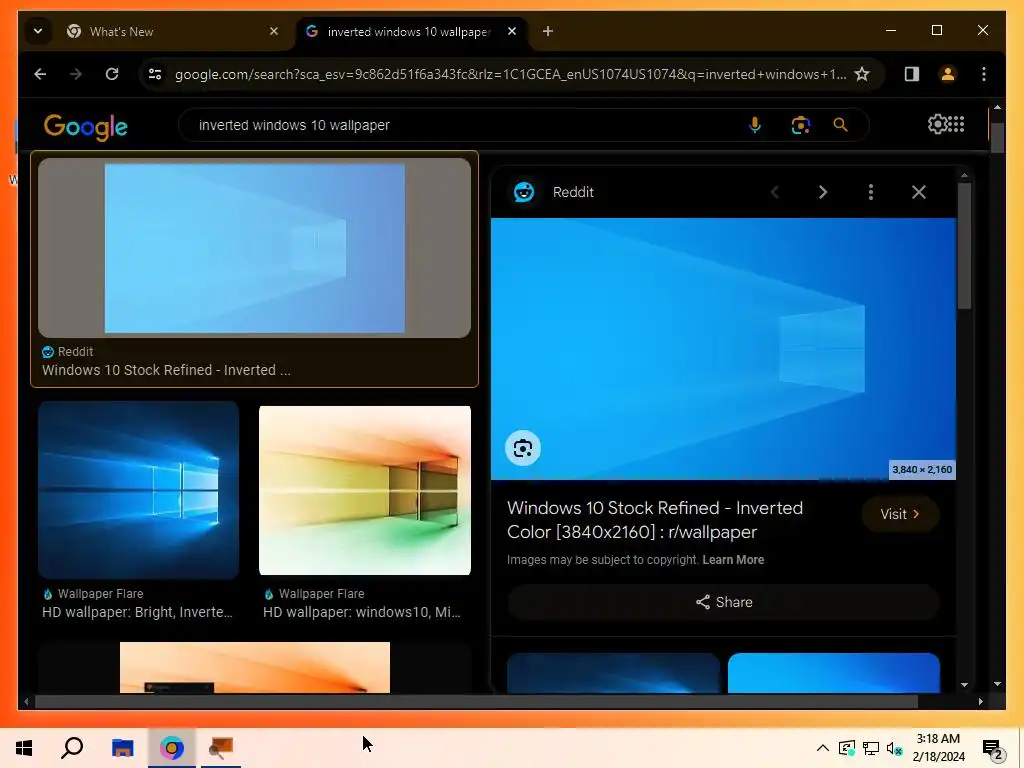
Task: Show hidden system tray icons
Action: pos(823,748)
